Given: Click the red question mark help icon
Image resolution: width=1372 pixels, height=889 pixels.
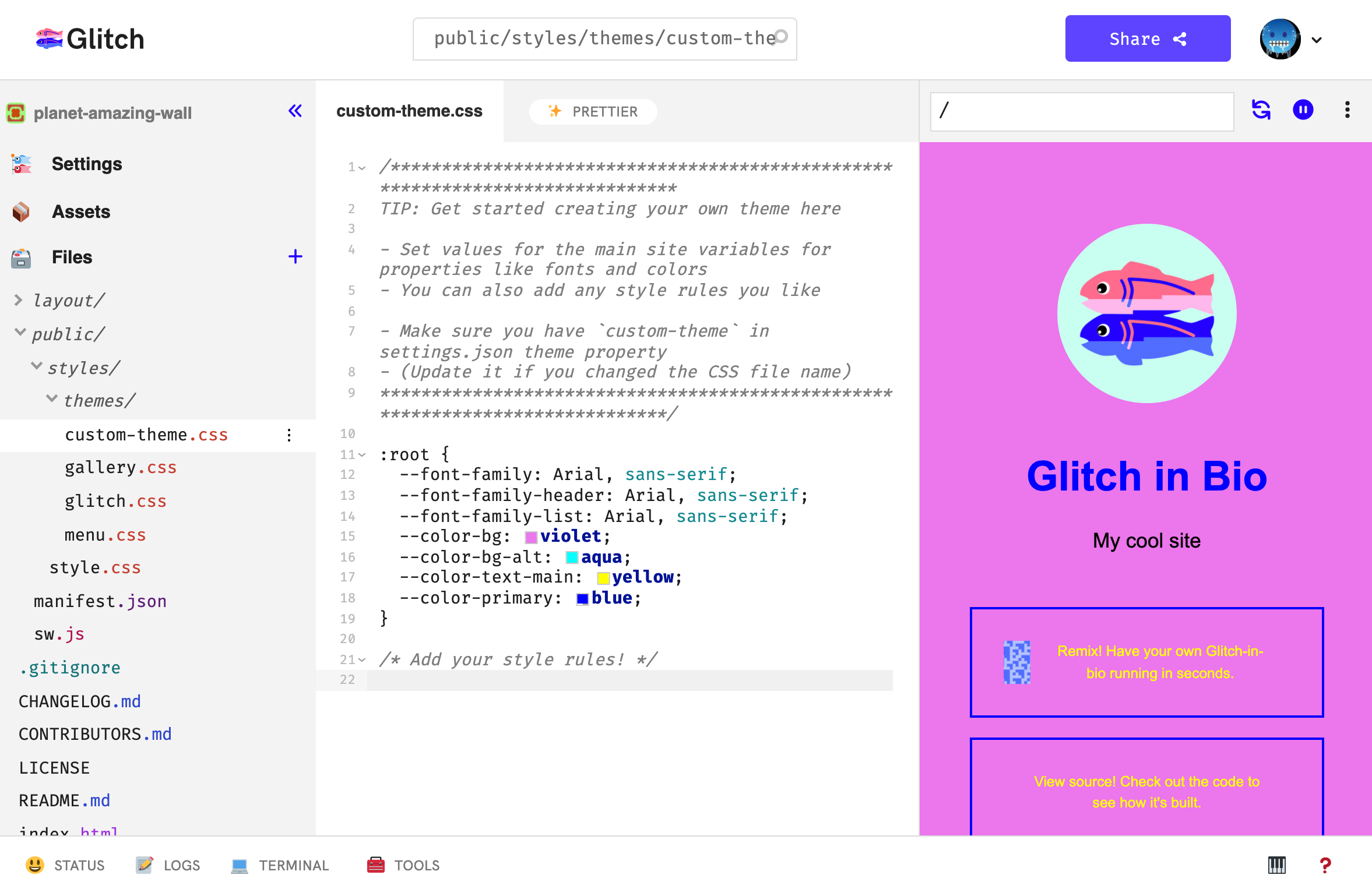Looking at the screenshot, I should 1325,865.
